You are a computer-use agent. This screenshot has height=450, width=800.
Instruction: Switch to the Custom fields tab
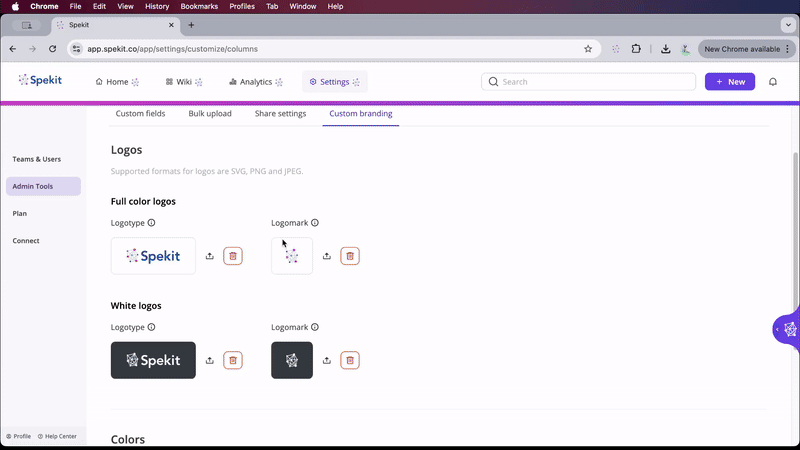[140, 114]
